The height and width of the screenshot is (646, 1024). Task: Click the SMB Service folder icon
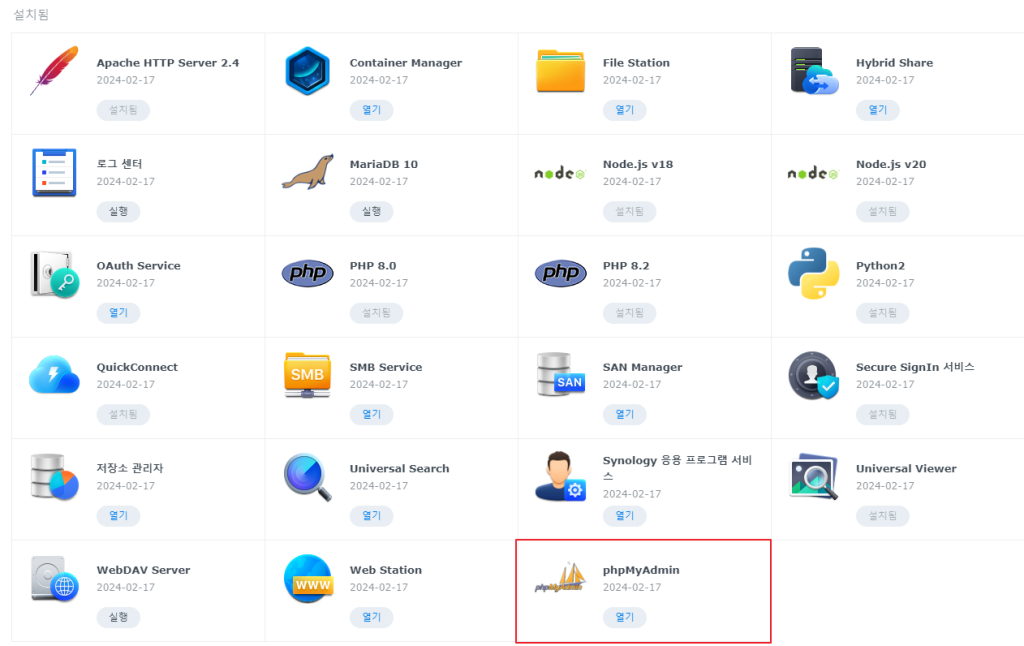point(308,375)
